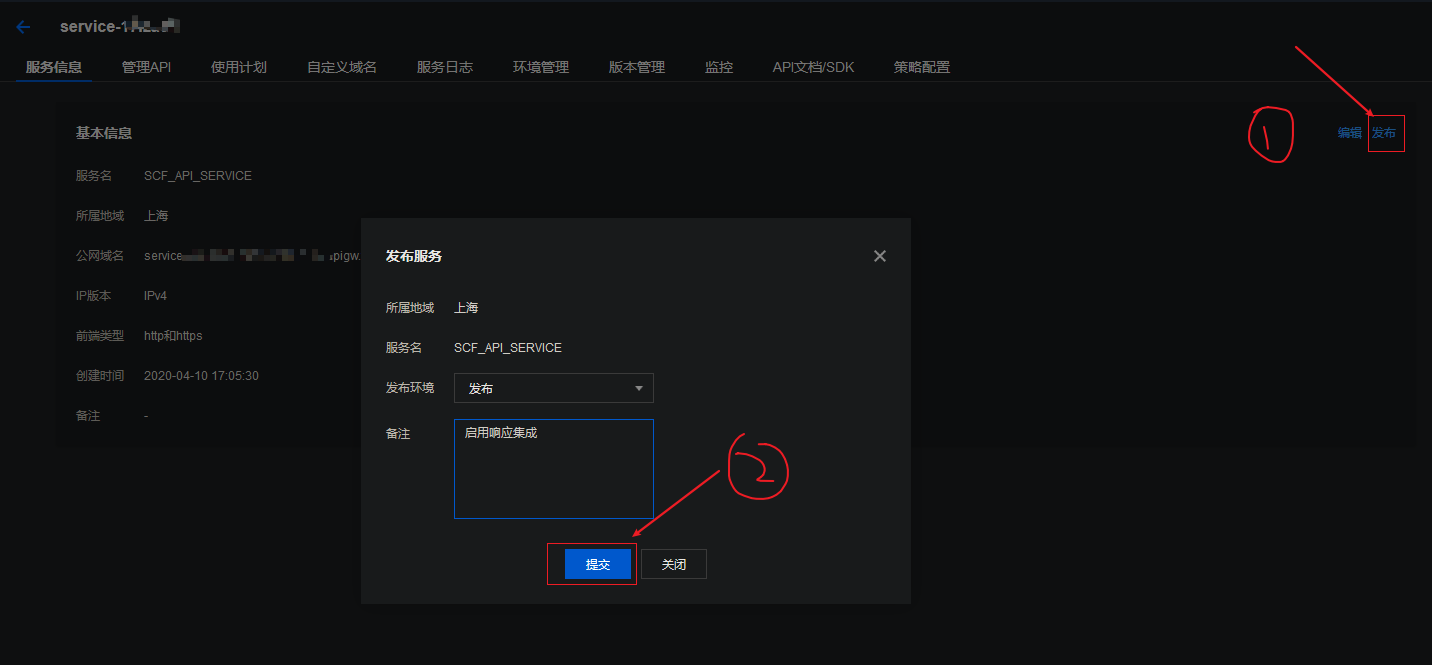Viewport: 1432px width, 665px height.
Task: Open the 管理API tab
Action: 147,67
